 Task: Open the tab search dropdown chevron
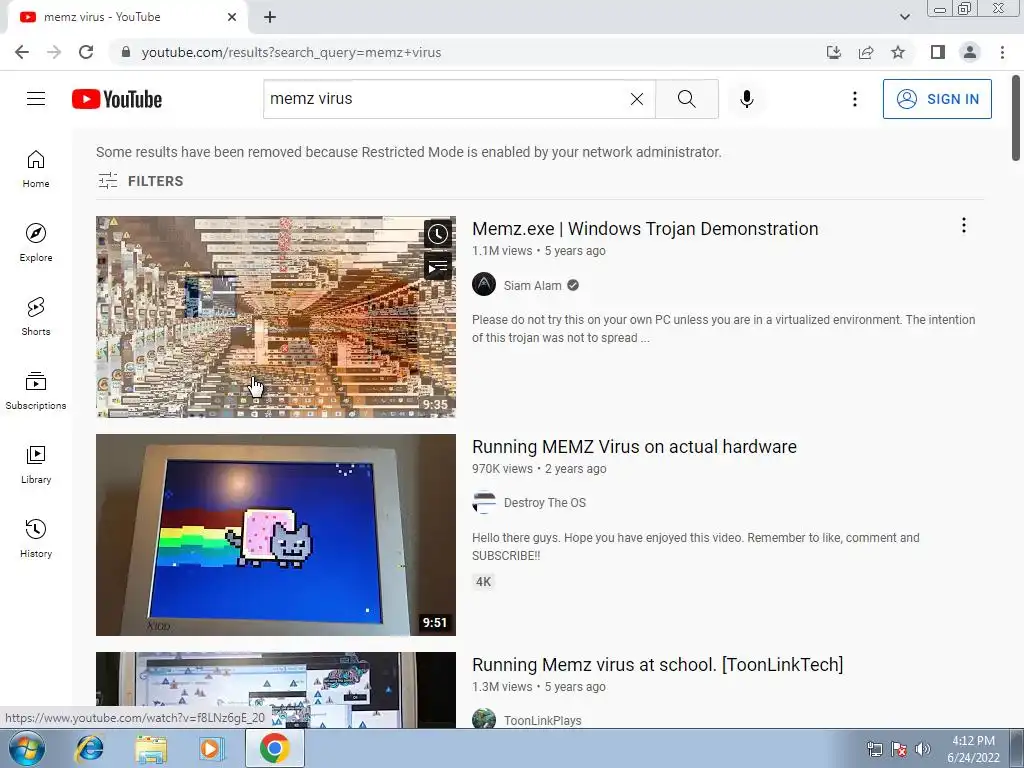(x=904, y=17)
